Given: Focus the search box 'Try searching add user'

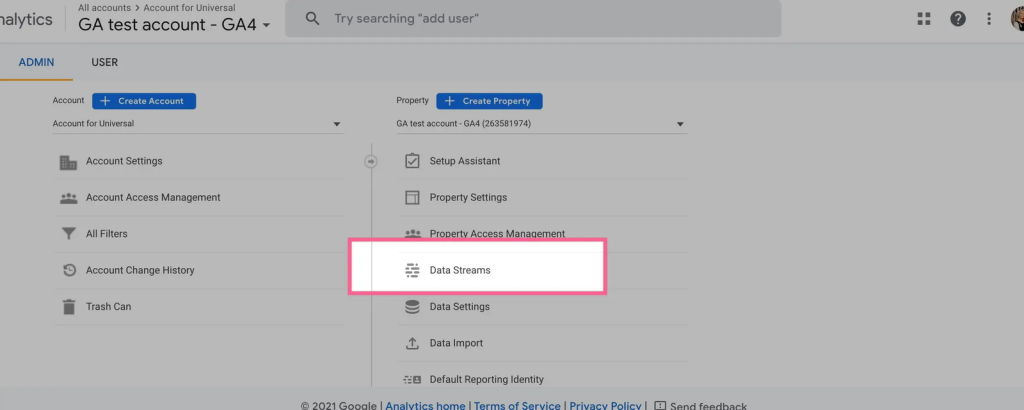Looking at the screenshot, I should (x=533, y=19).
